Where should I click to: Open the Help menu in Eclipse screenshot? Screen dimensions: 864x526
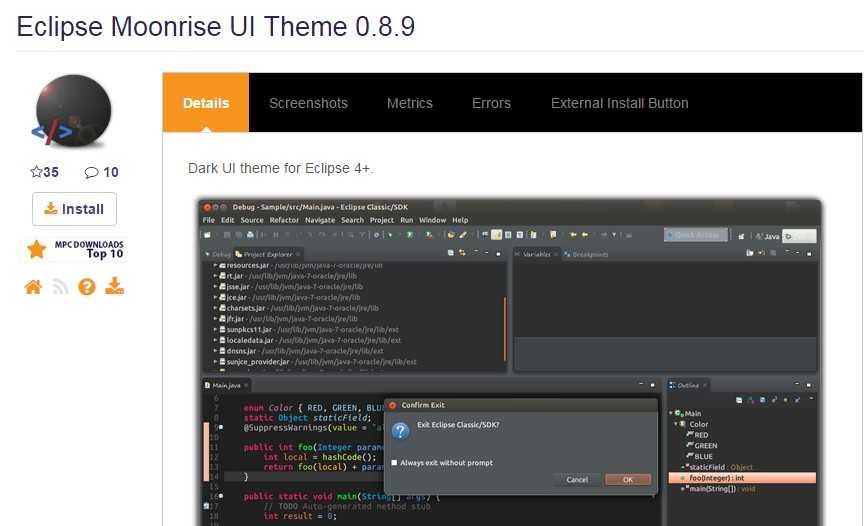[460, 220]
